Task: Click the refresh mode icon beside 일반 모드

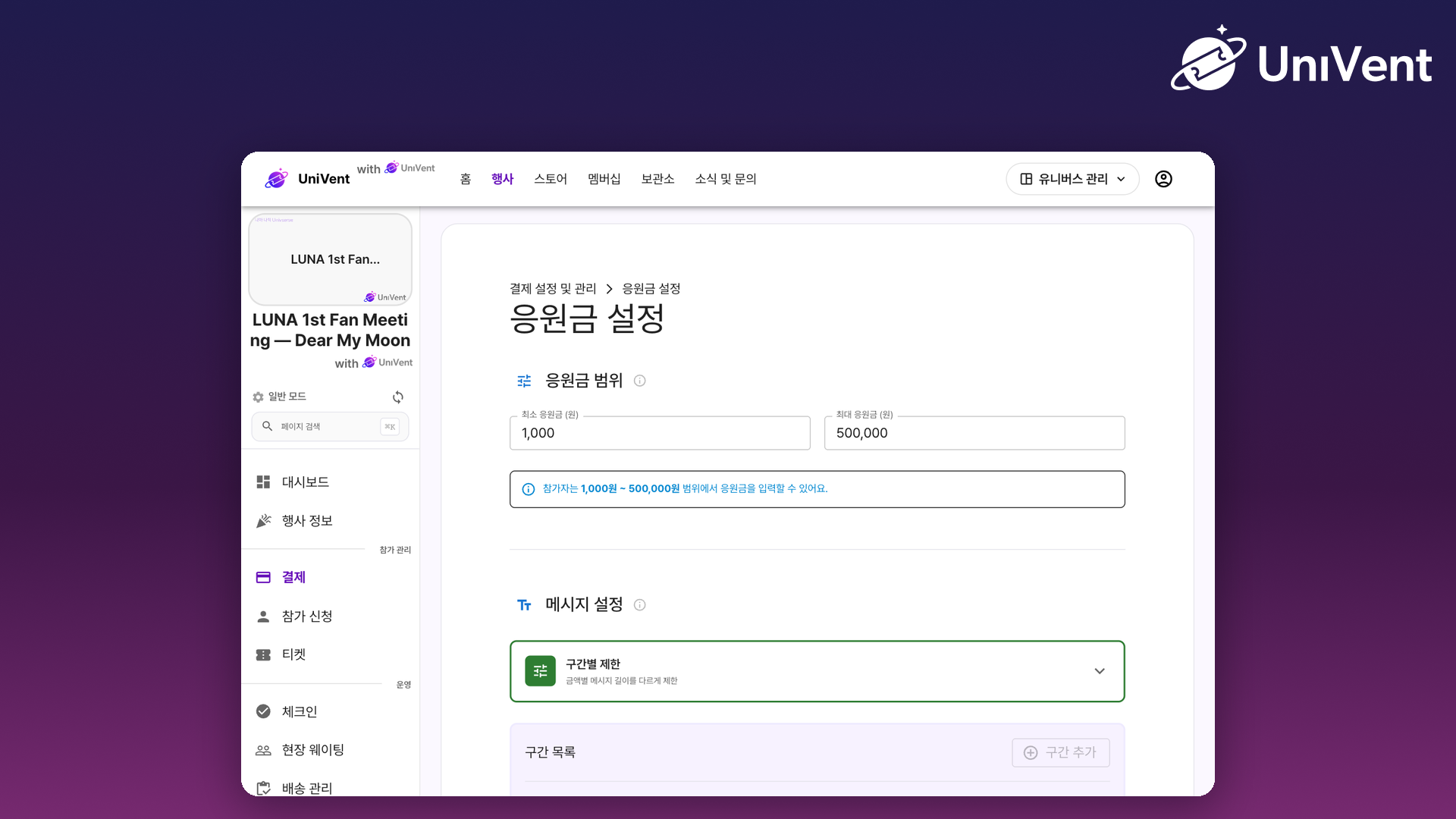Action: 398,397
